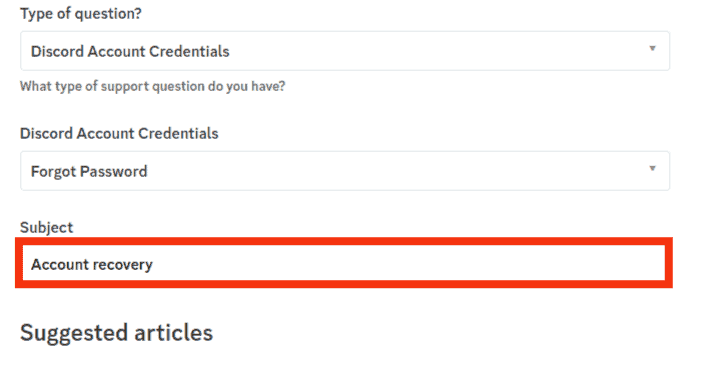
Task: Click the Forgot Password selected option text
Action: pyautogui.click(x=89, y=171)
